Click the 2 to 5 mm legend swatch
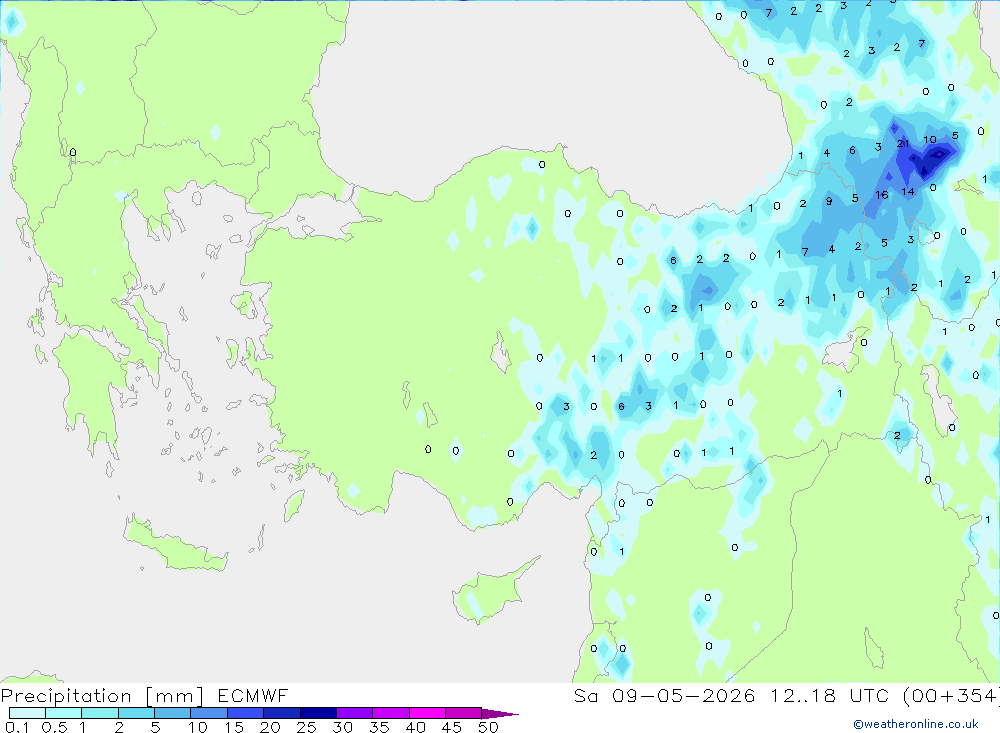Viewport: 1000px width, 733px height. click(x=136, y=713)
